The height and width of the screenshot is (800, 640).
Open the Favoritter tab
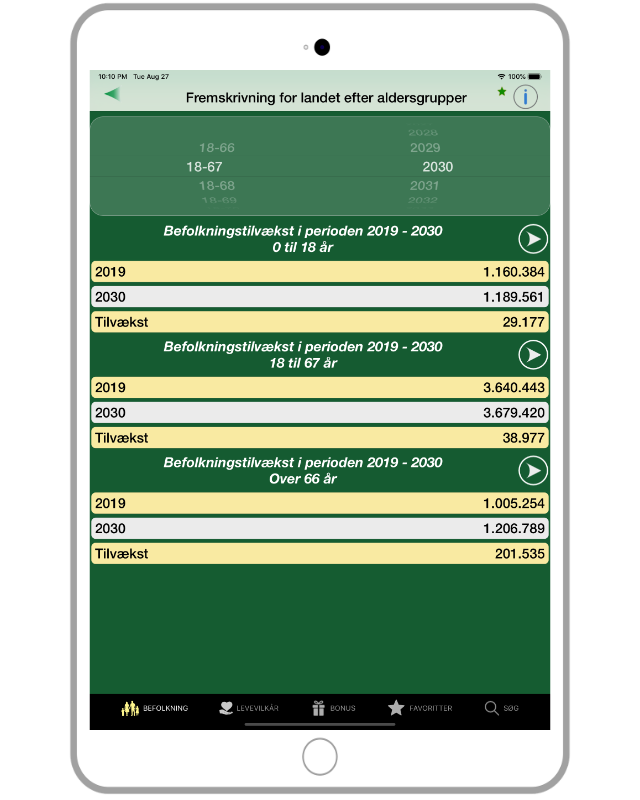click(420, 708)
